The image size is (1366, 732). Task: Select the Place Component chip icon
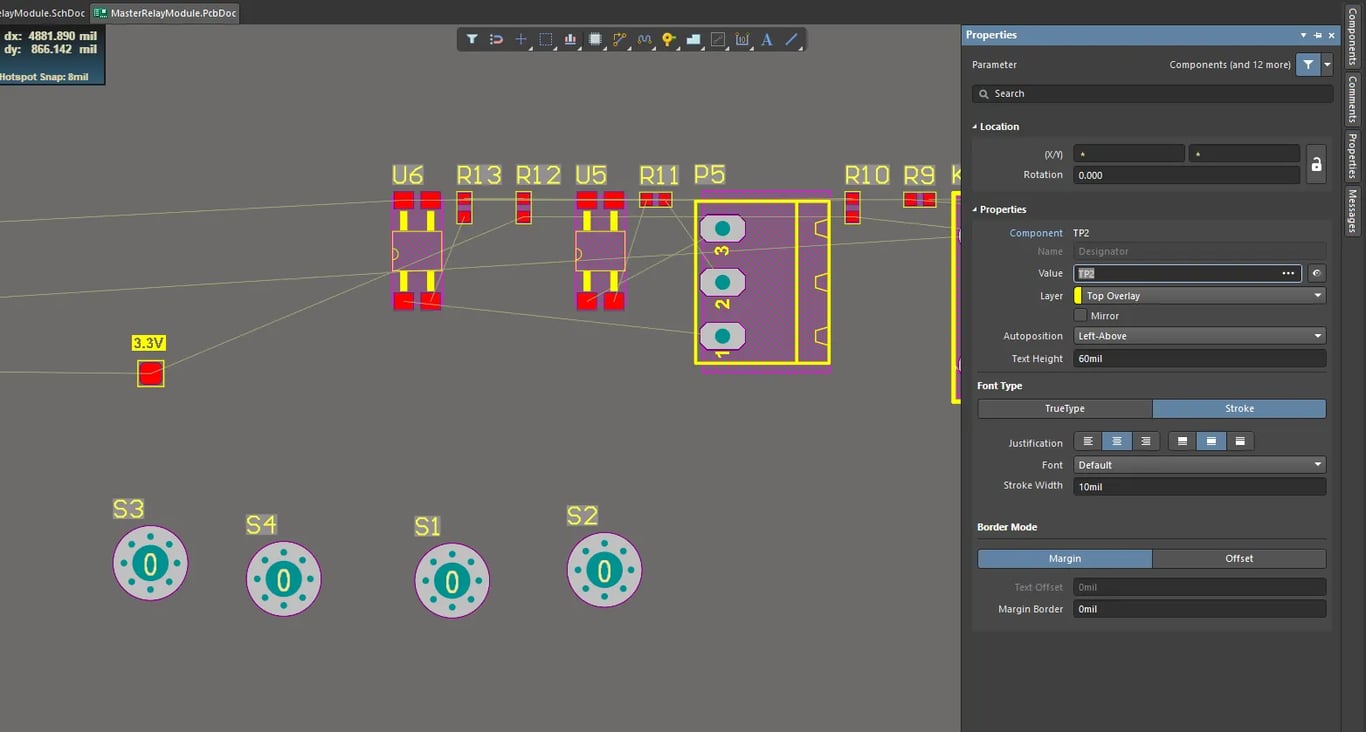point(595,40)
